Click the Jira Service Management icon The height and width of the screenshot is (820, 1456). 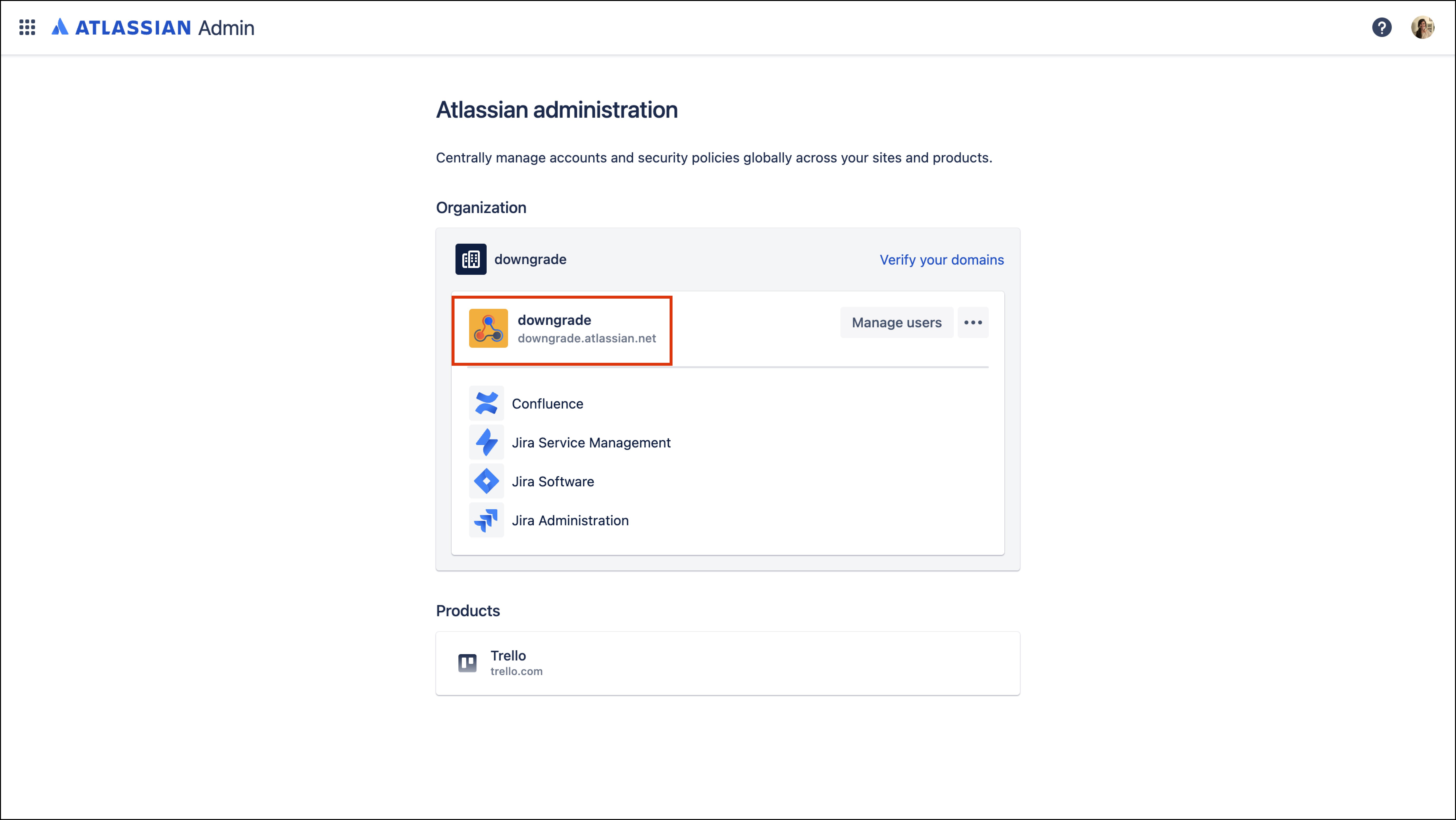486,442
